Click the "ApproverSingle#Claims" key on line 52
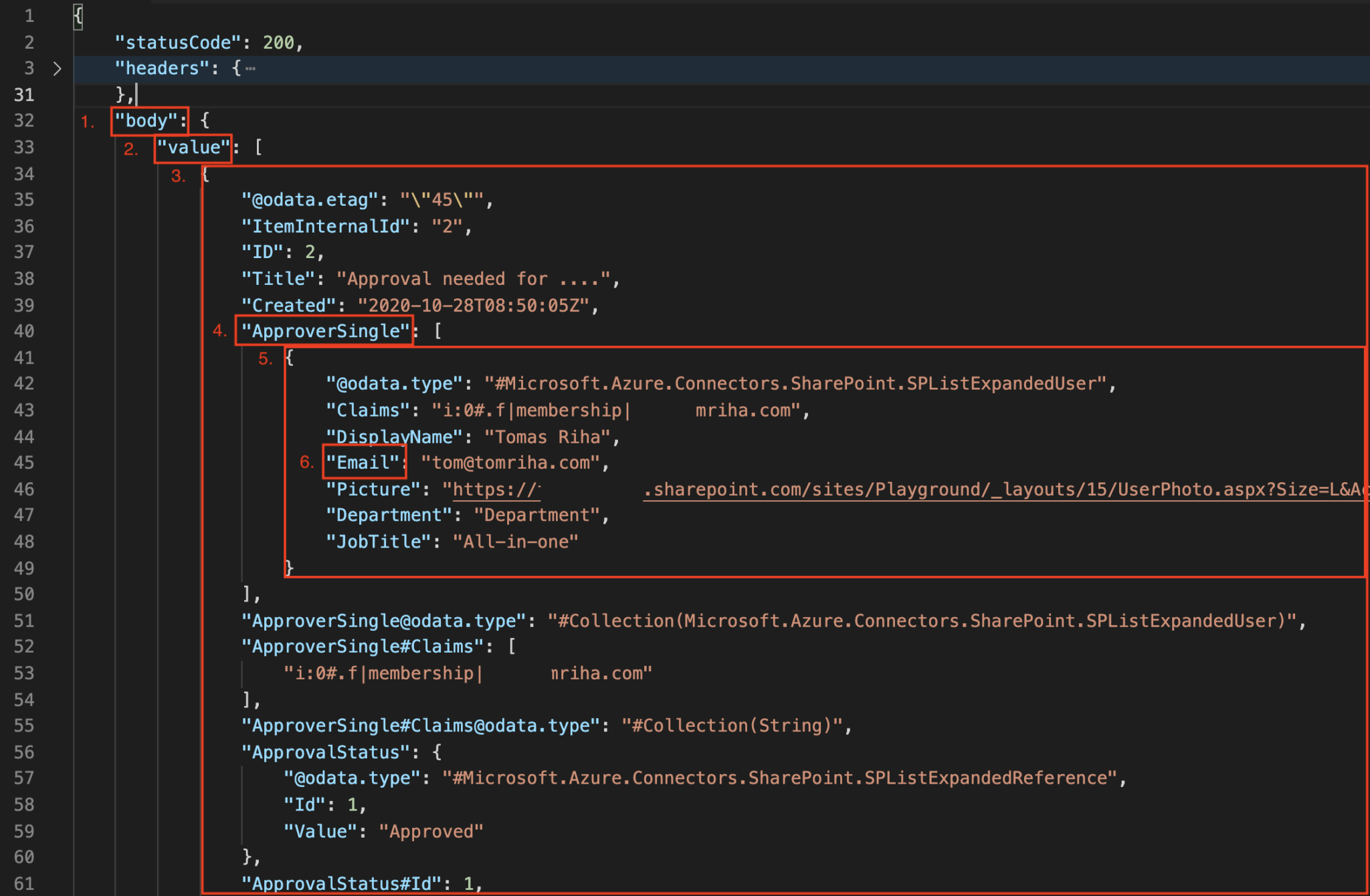1370x896 pixels. pyautogui.click(x=362, y=647)
